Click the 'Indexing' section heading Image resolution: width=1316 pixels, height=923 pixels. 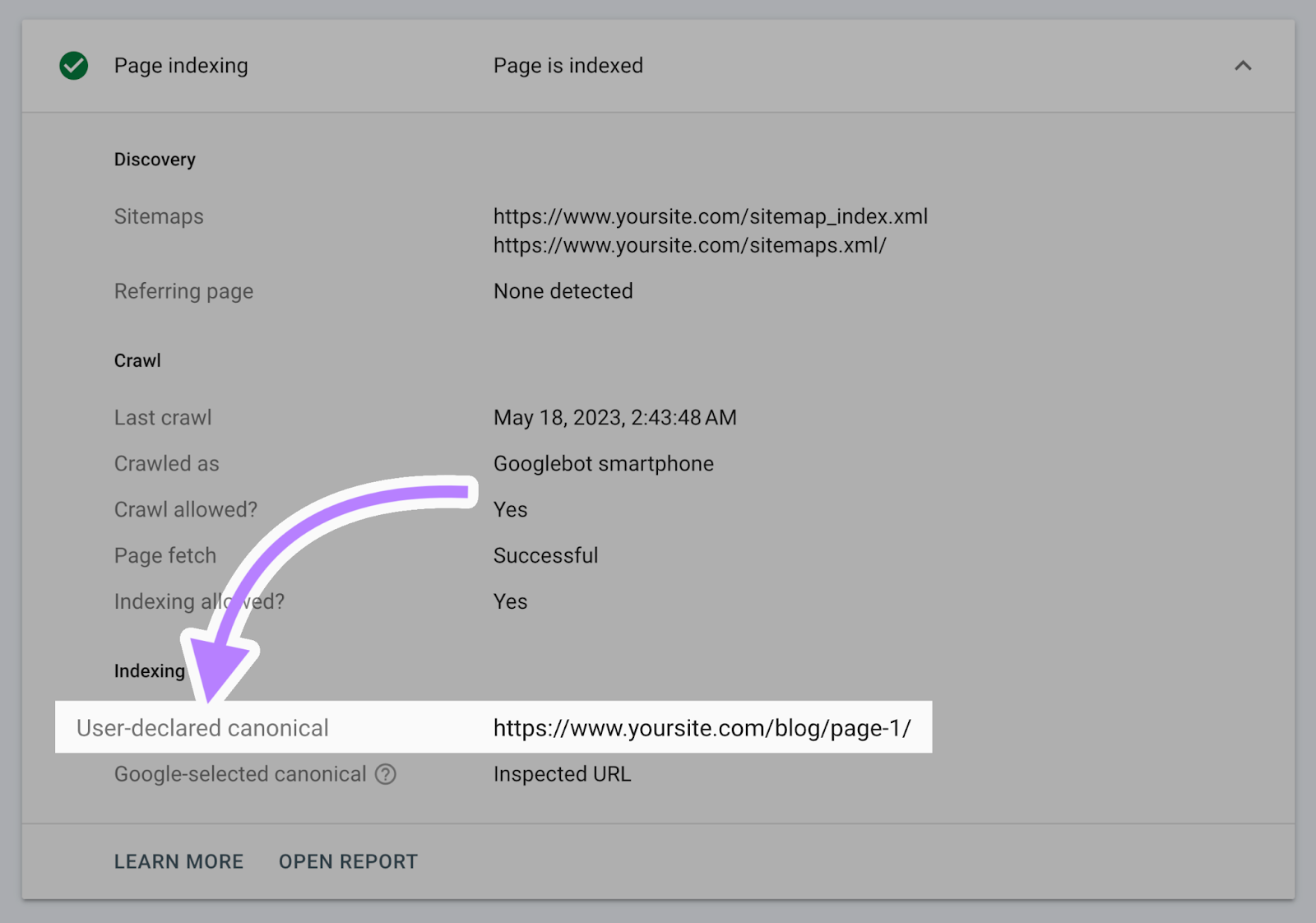[150, 671]
